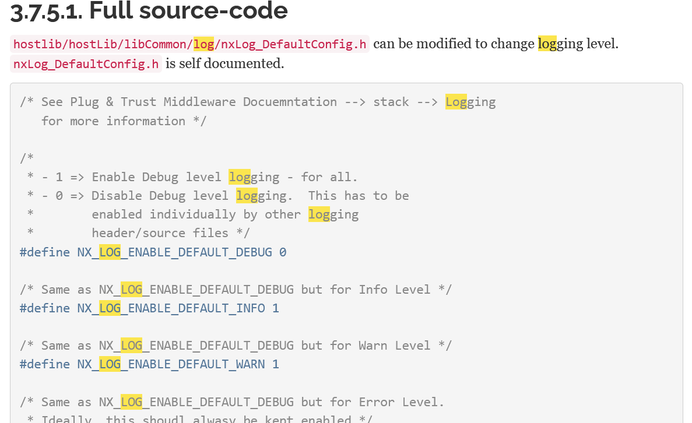The image size is (692, 423).
Task: Click the comment ending "for Info Level"
Action: click(x=236, y=289)
